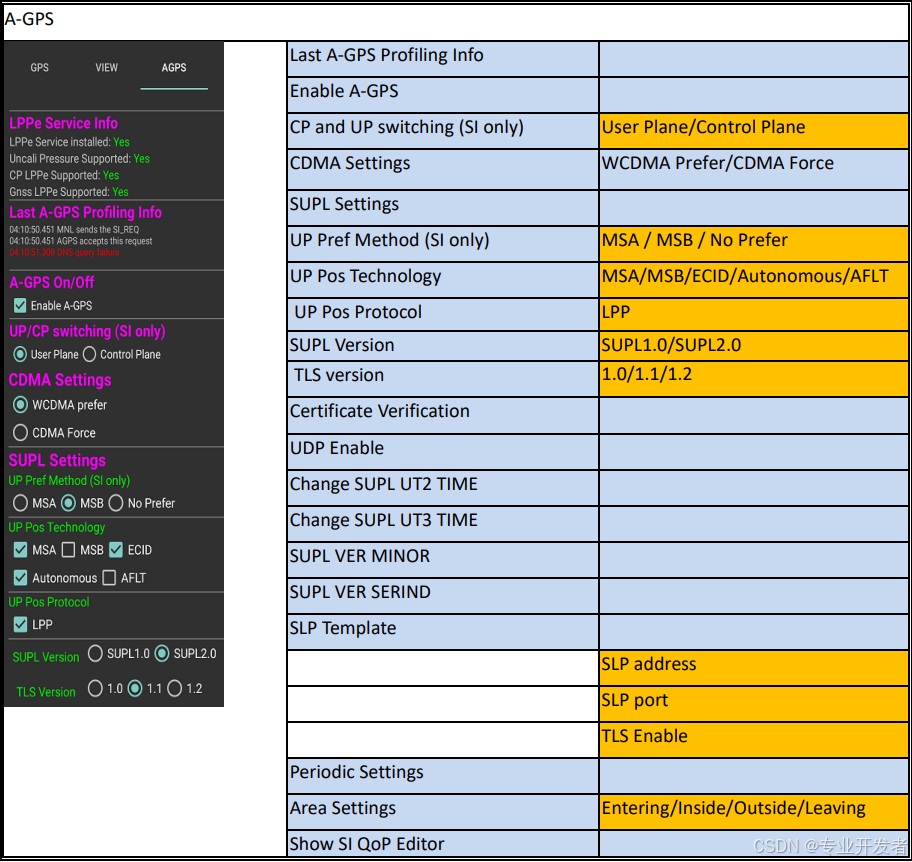Click table cell 'Entering/Inside/Outside/Leaving'
The height and width of the screenshot is (862, 912).
pos(754,813)
